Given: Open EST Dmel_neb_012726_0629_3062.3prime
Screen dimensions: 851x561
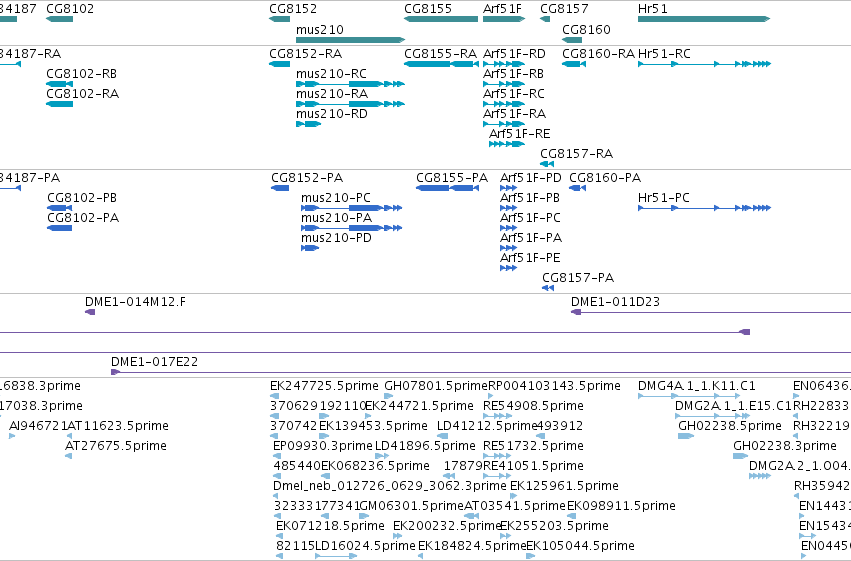Looking at the screenshot, I should click(x=276, y=496).
